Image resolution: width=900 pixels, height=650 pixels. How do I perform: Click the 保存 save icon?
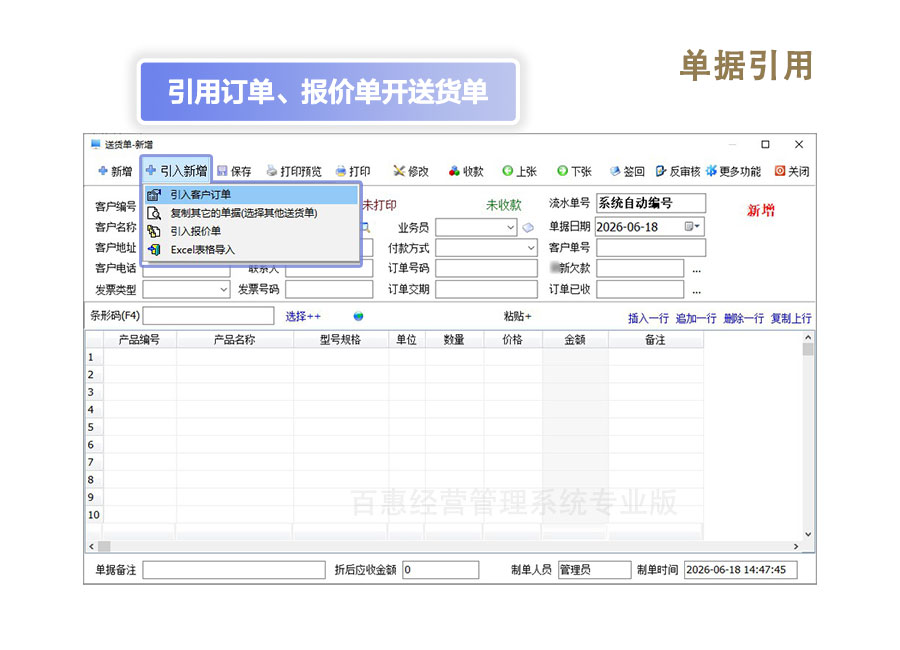point(222,171)
